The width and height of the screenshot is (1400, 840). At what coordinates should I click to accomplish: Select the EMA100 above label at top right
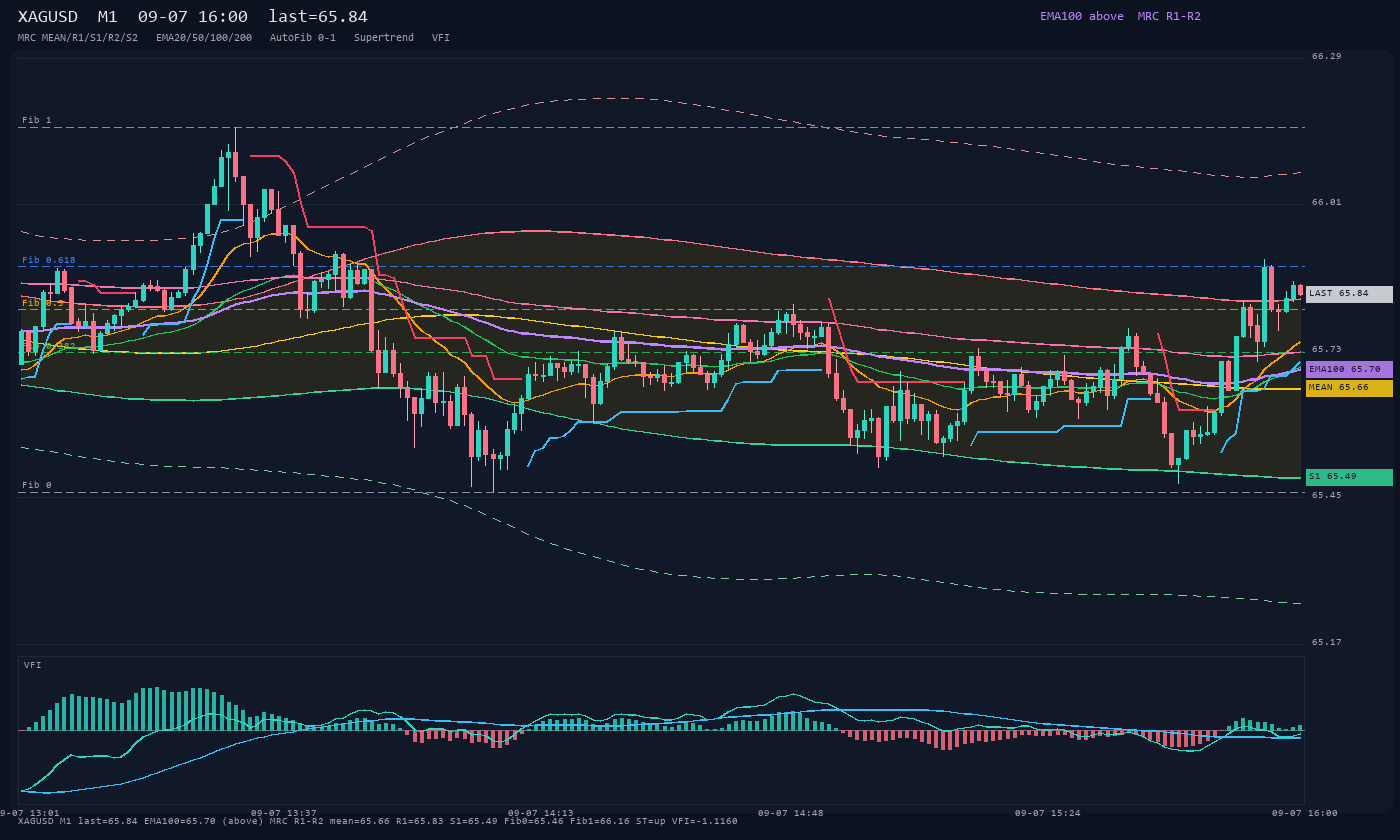click(1082, 16)
